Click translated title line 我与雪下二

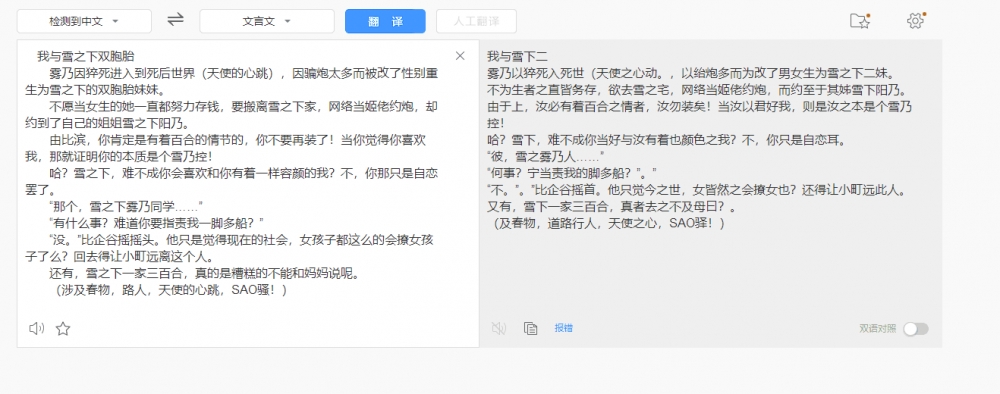[x=517, y=56]
